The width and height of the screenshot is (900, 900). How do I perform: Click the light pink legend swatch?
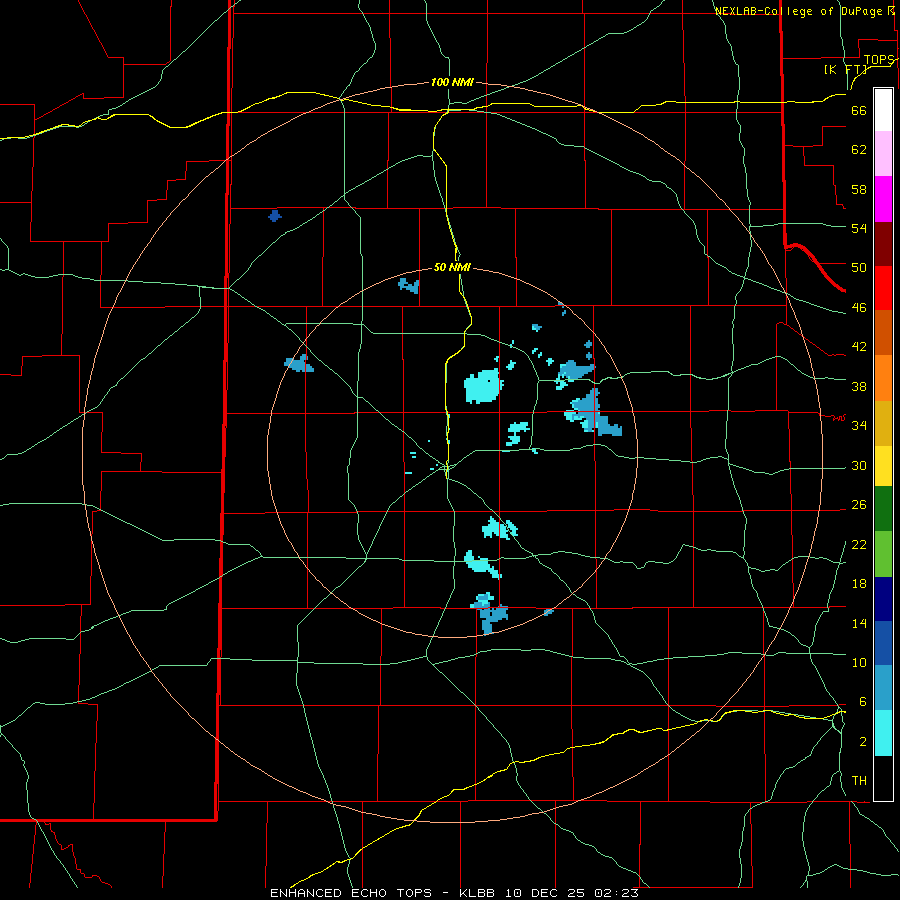[x=883, y=154]
